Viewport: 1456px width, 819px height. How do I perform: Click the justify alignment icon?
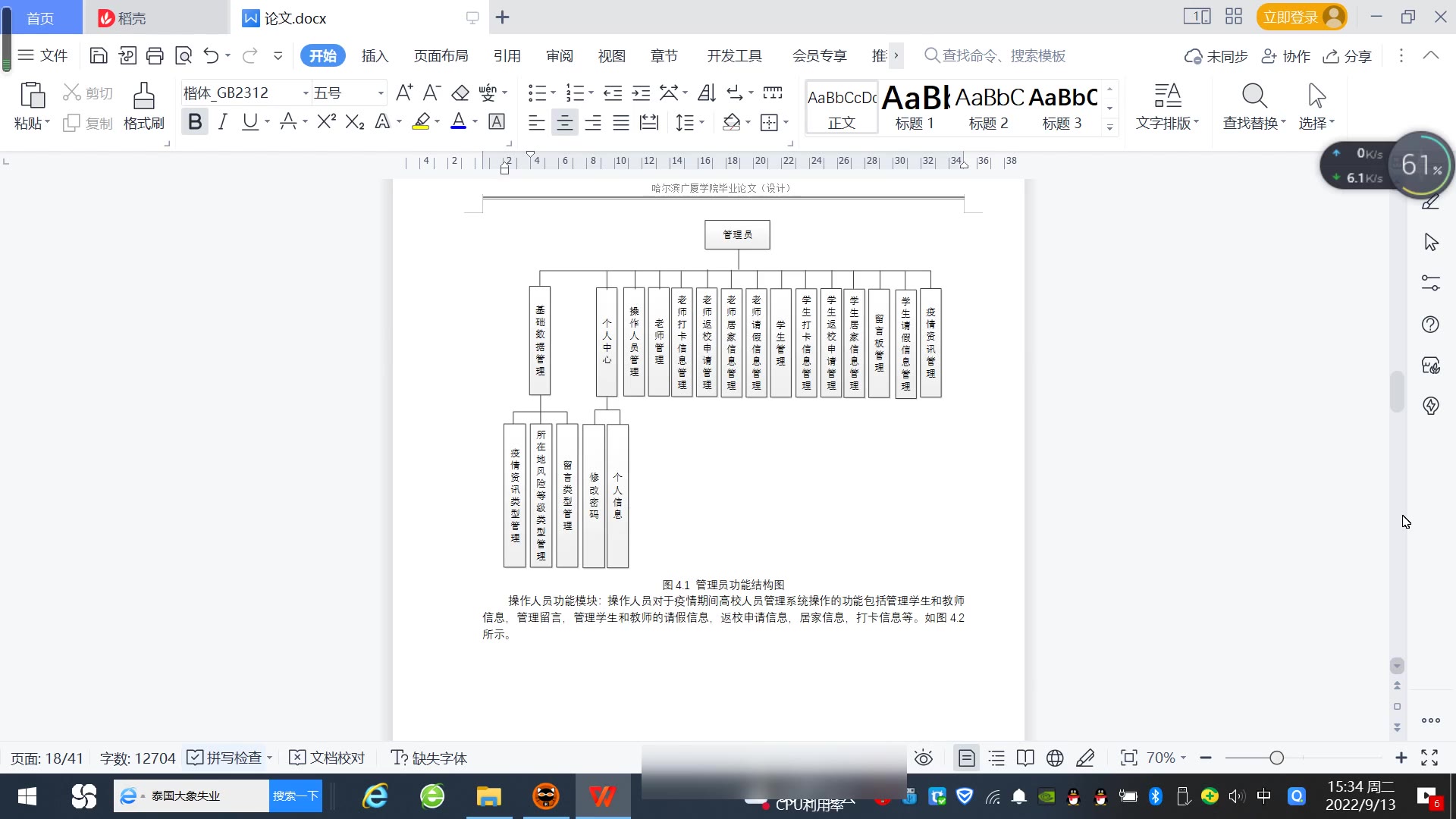pos(621,122)
